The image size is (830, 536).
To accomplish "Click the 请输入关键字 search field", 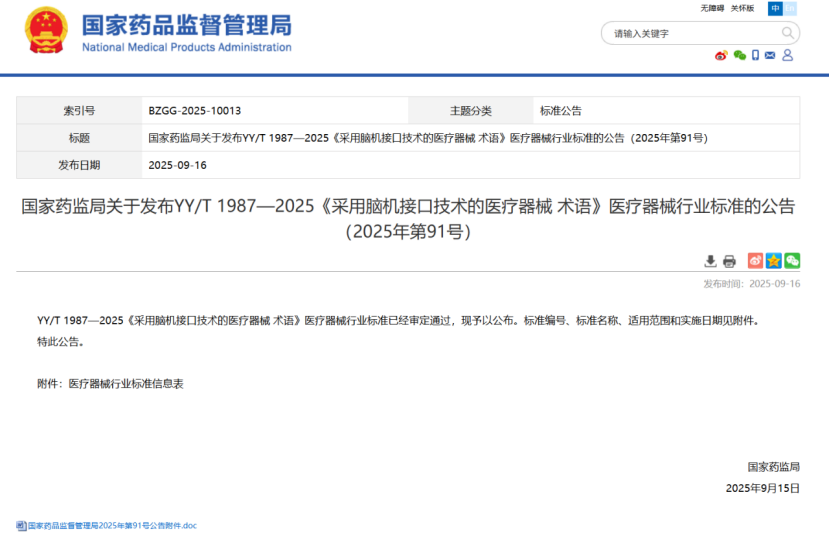I will (690, 33).
